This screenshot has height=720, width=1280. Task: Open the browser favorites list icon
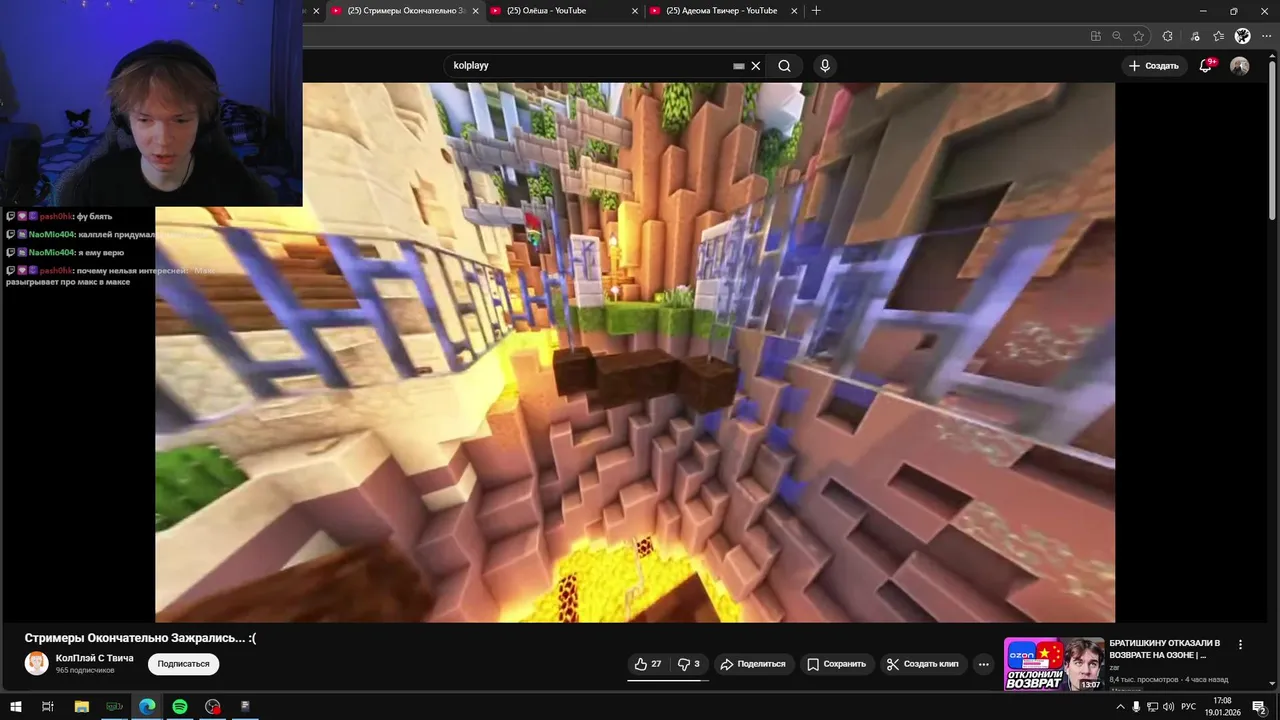pyautogui.click(x=1218, y=36)
